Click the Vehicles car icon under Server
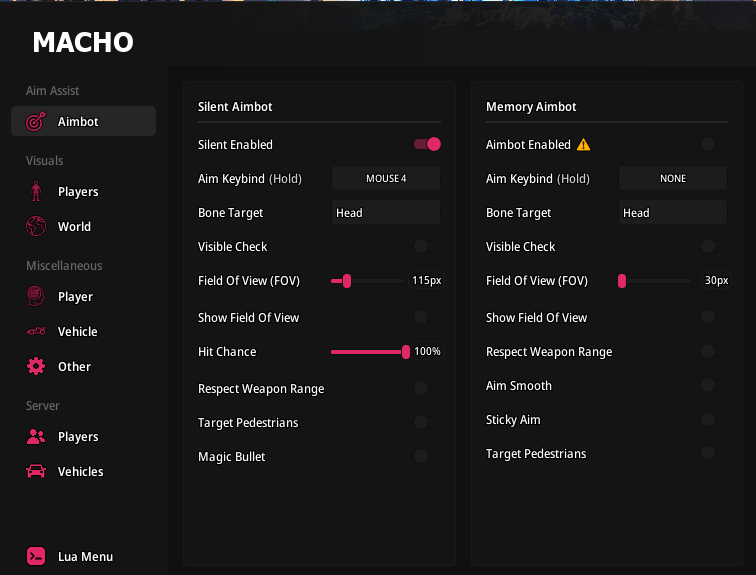This screenshot has width=756, height=575. (x=36, y=472)
